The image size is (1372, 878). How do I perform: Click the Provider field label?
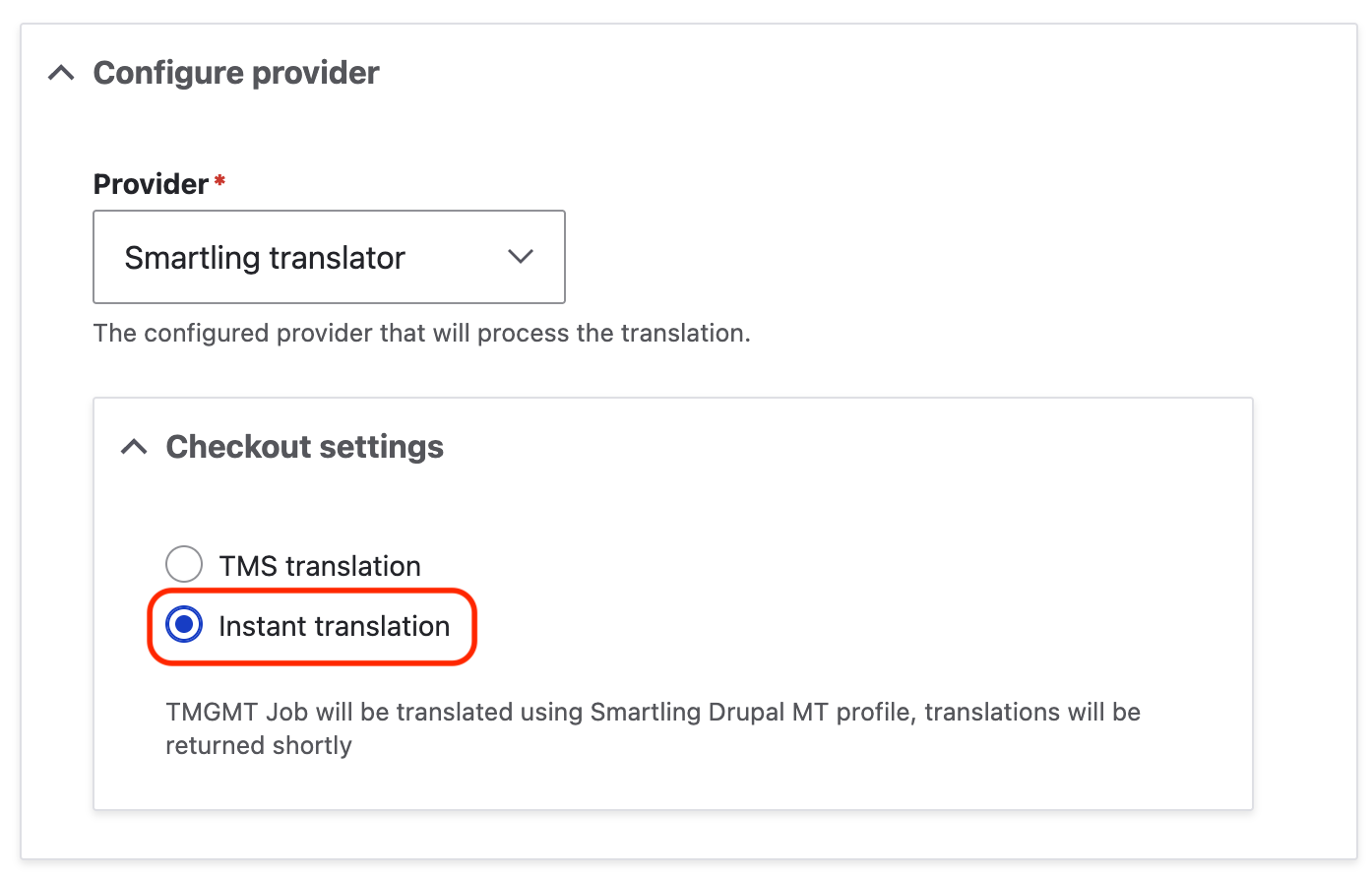click(x=151, y=184)
